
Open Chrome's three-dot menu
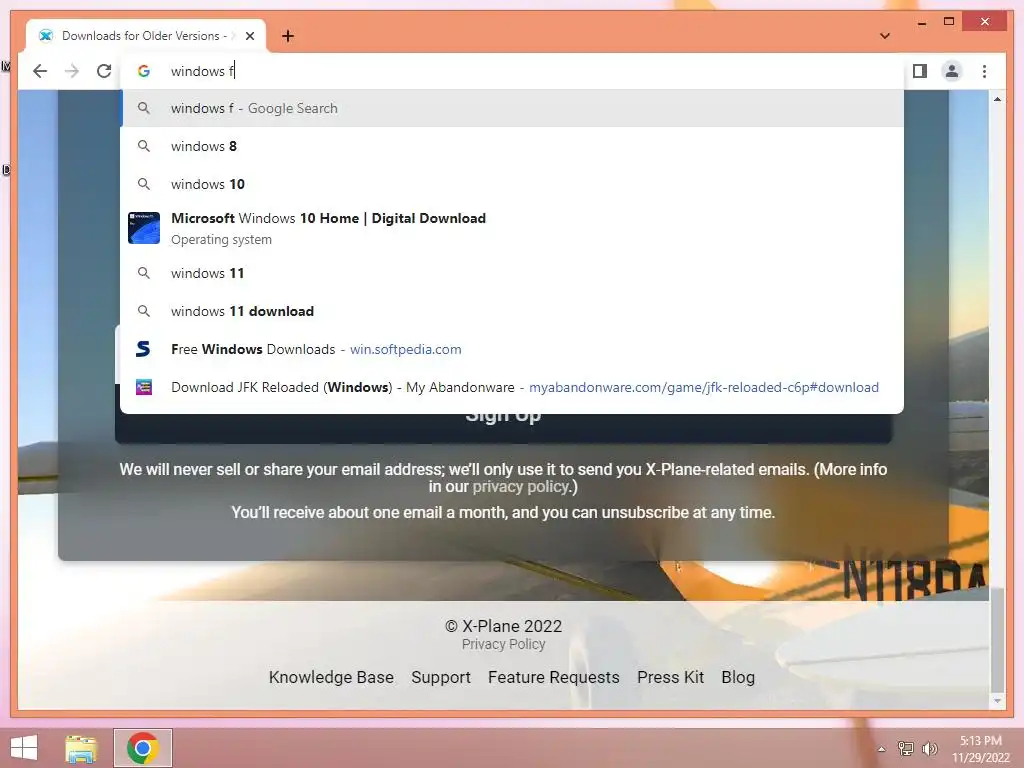[x=984, y=71]
